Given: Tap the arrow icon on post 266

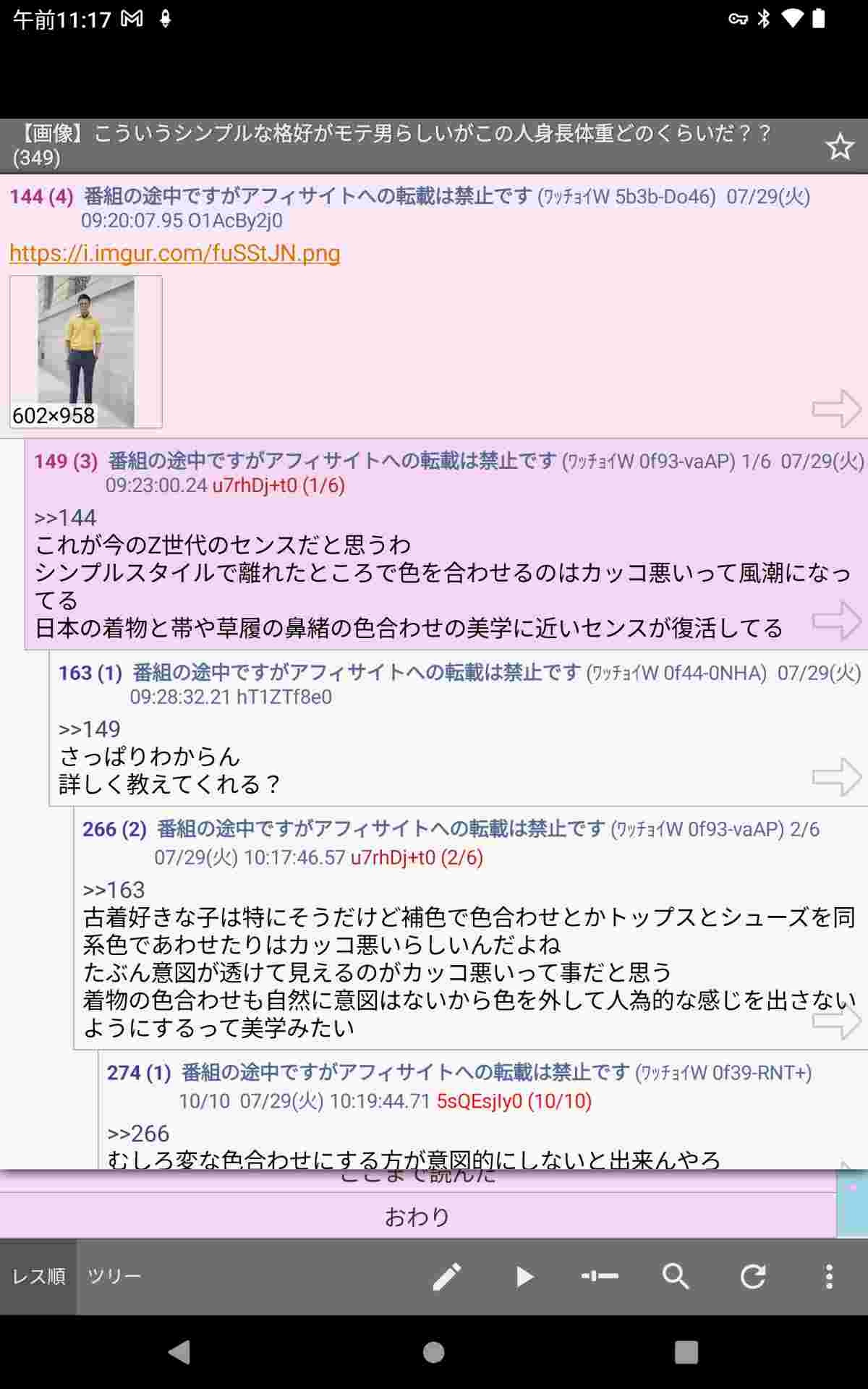Looking at the screenshot, I should click(837, 1020).
